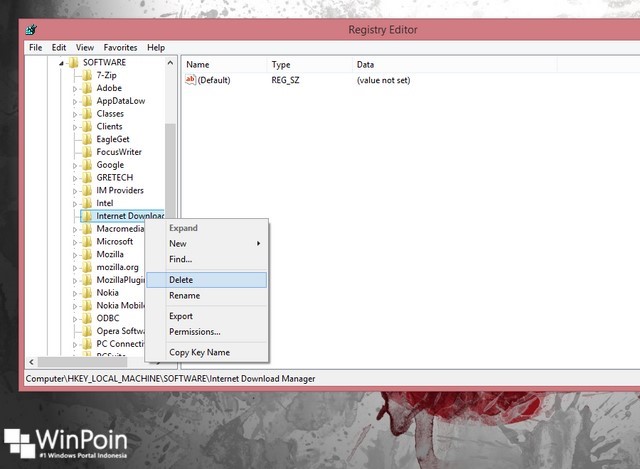Viewport: 640px width, 469px height.
Task: Expand the Google key
Action: click(x=75, y=165)
